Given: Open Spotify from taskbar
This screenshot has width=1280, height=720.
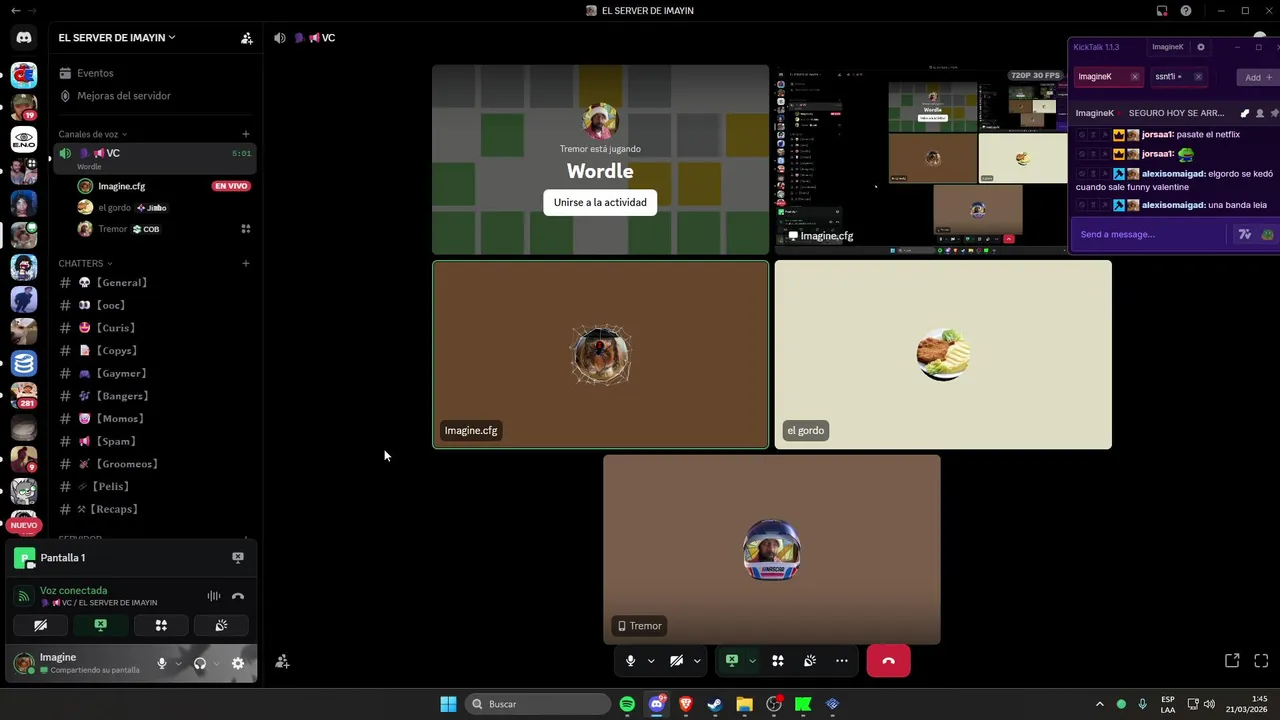Looking at the screenshot, I should (x=627, y=704).
